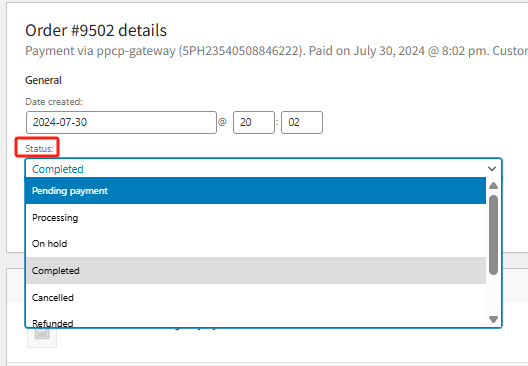Click the Date created label

[x=54, y=102]
